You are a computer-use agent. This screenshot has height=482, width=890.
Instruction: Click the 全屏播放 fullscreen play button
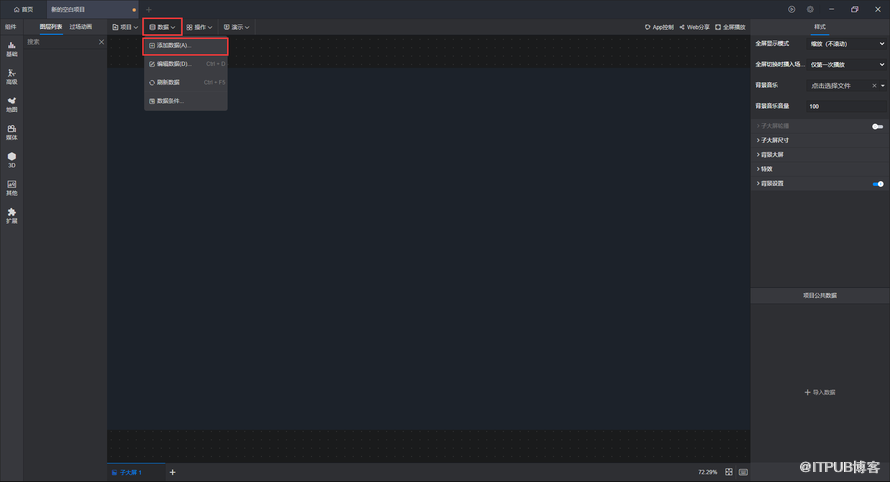[x=730, y=27]
